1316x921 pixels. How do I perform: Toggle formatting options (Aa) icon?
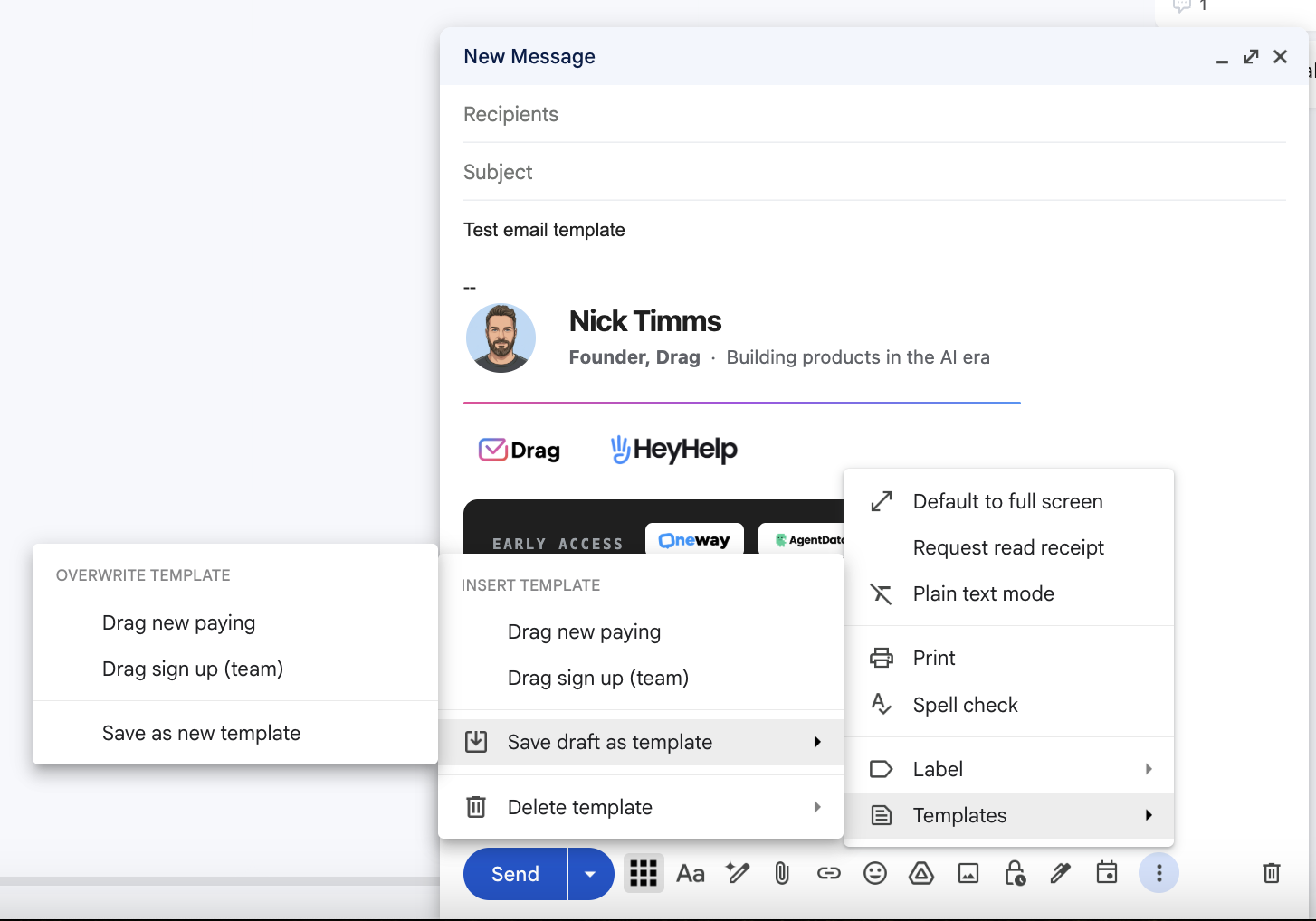click(x=691, y=873)
